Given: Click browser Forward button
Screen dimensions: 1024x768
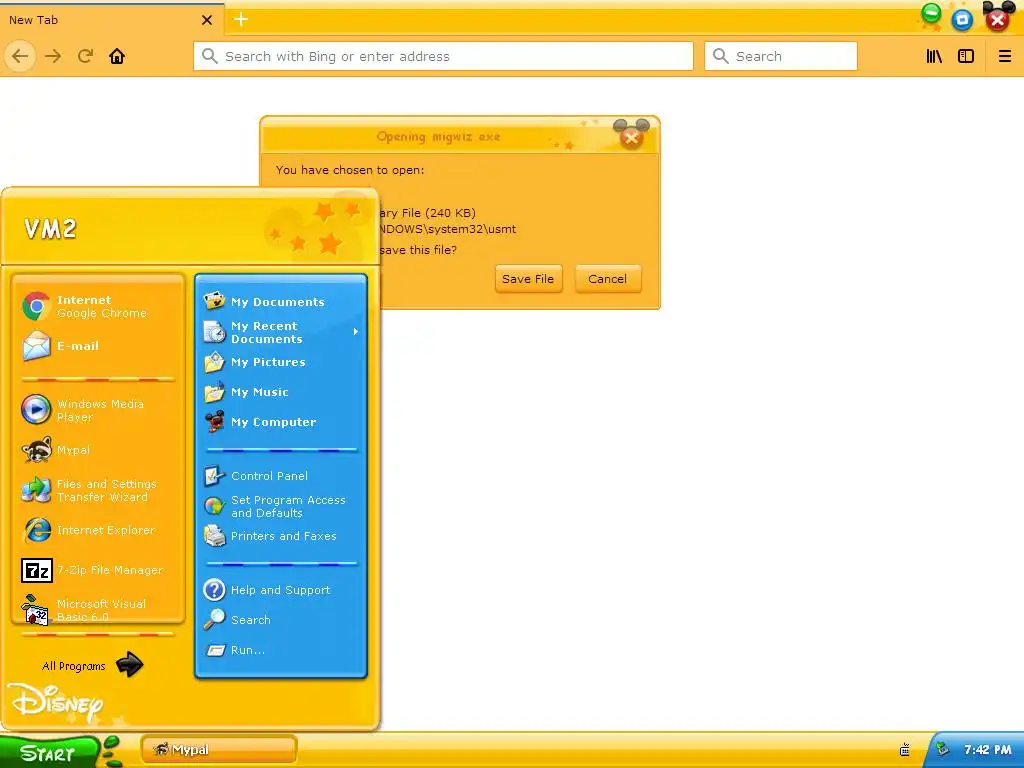Looking at the screenshot, I should coord(53,56).
